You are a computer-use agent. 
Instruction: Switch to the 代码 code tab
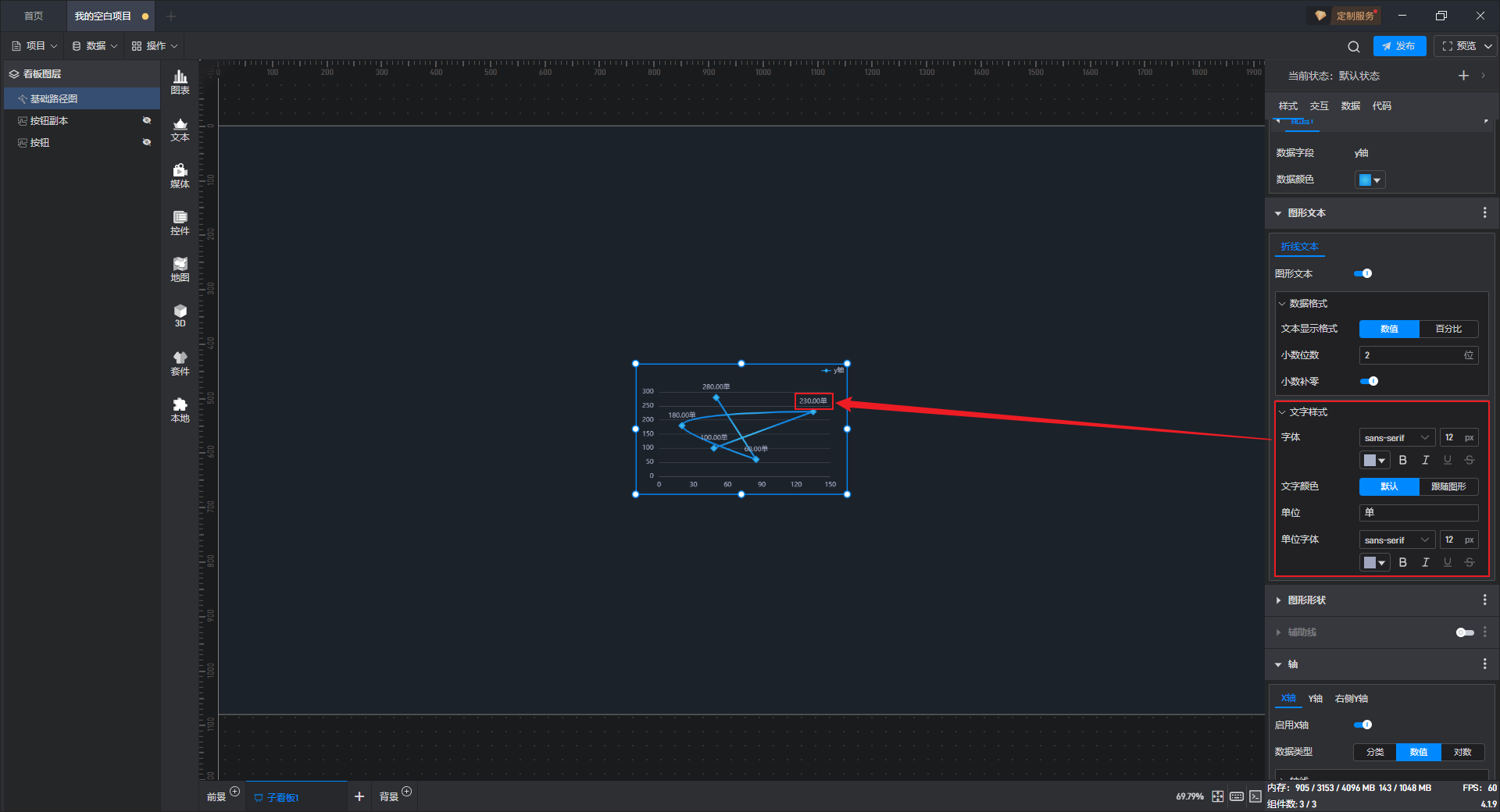tap(1381, 106)
